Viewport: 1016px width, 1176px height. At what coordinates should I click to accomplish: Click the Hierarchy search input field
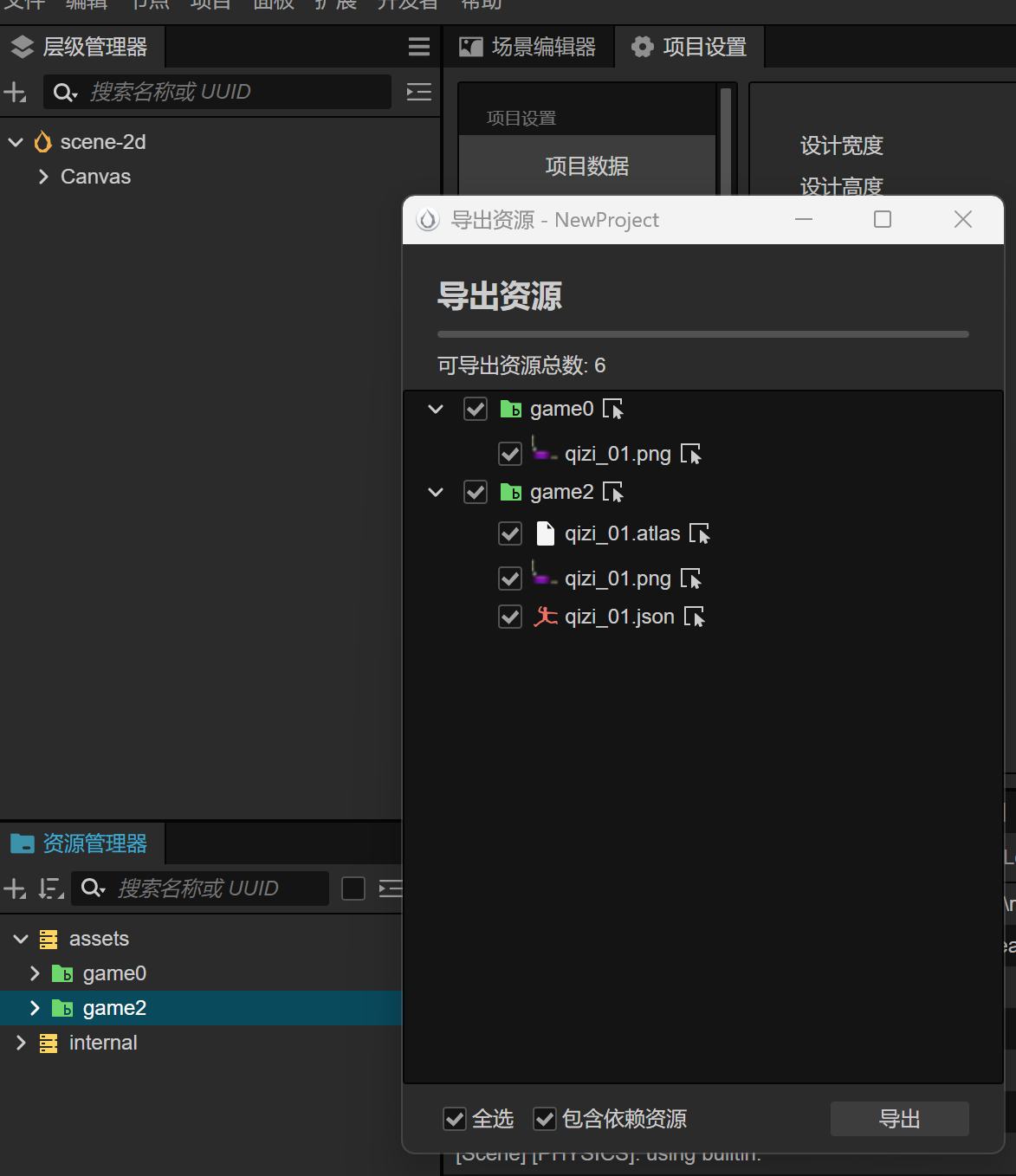click(217, 92)
